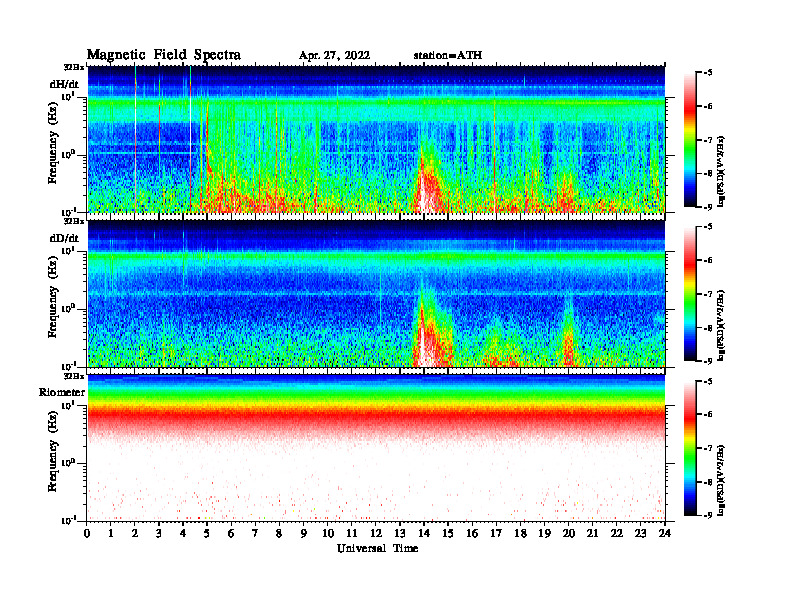The height and width of the screenshot is (612, 792).
Task: Click the "23" tick on Universal Time axis
Action: 640,533
